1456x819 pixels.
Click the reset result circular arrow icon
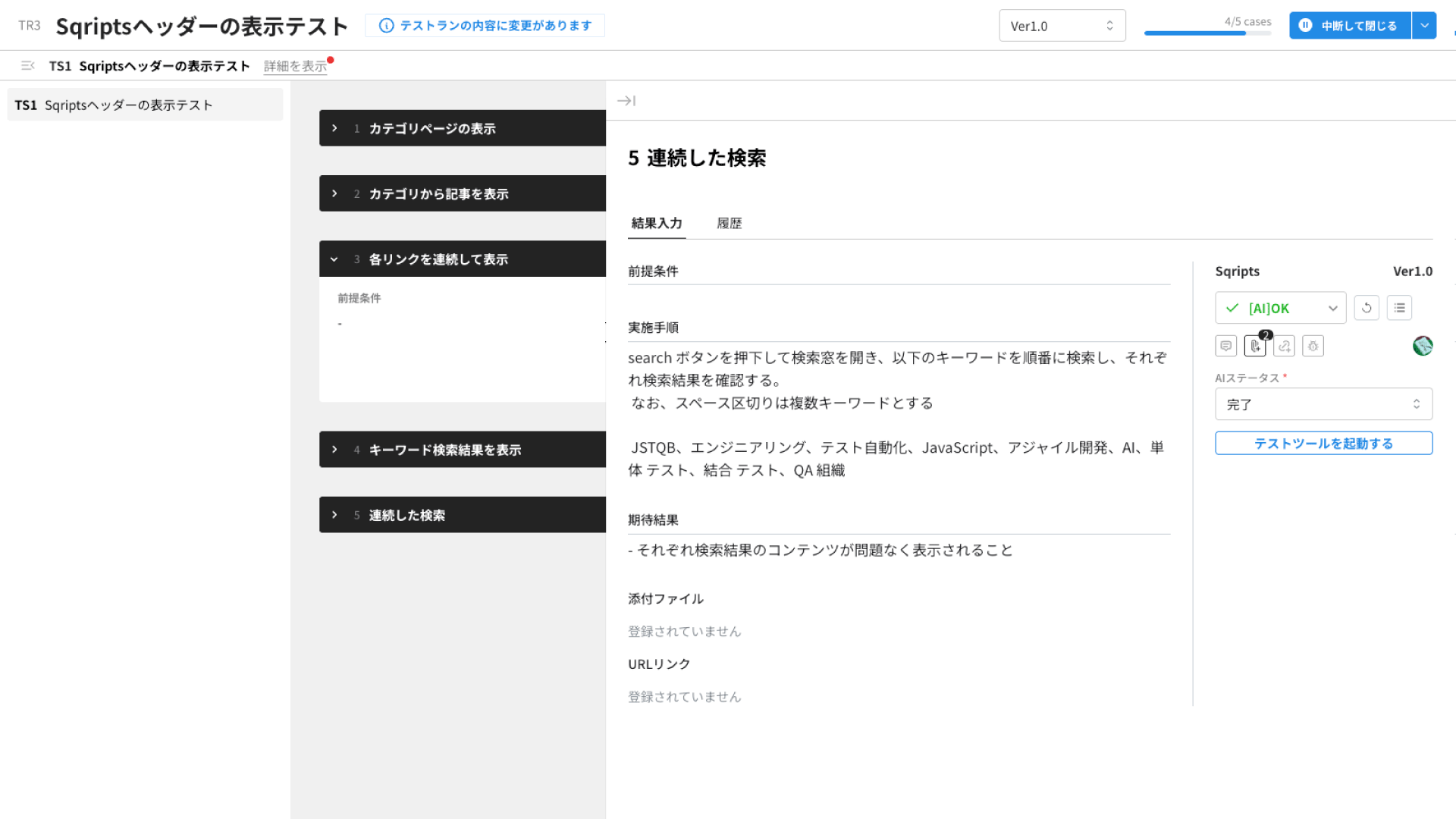[x=1367, y=308]
